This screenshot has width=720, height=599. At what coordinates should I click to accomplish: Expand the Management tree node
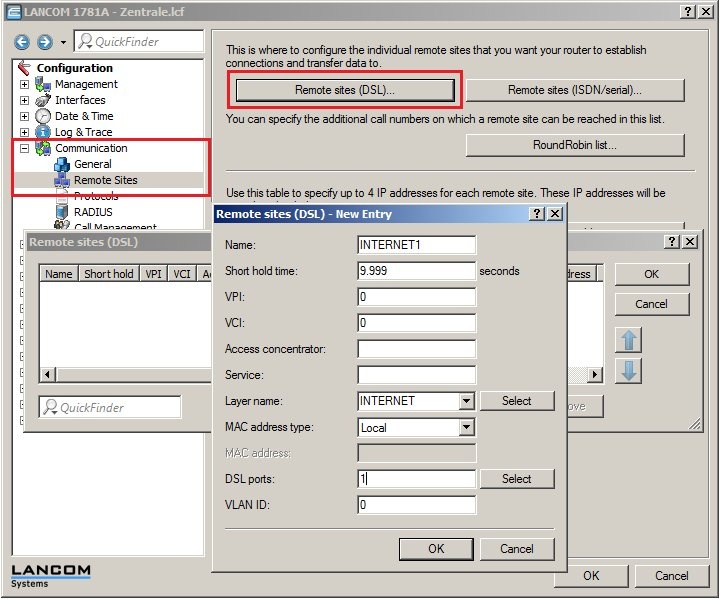(24, 84)
